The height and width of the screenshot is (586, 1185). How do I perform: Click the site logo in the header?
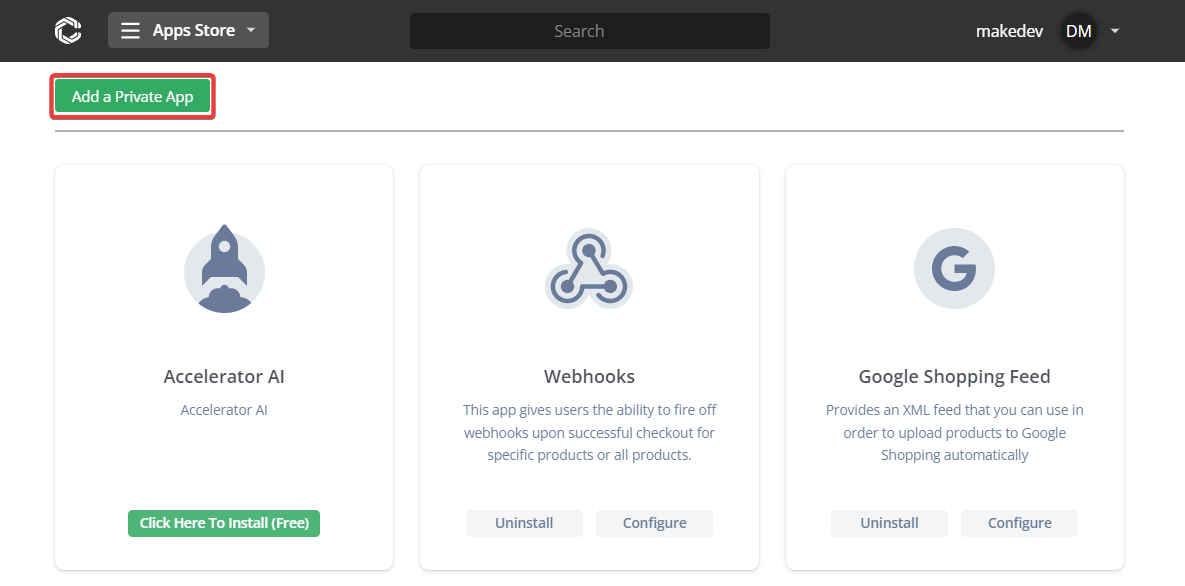[x=68, y=31]
